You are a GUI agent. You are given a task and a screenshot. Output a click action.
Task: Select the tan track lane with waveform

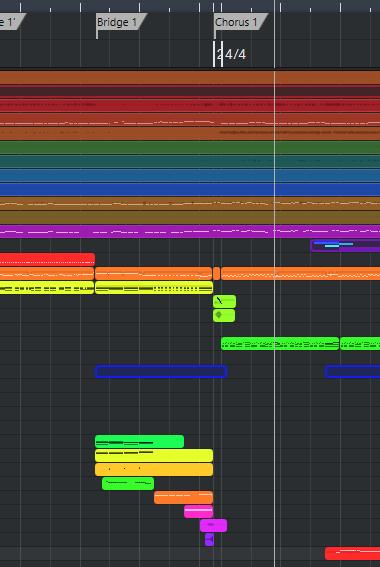pyautogui.click(x=190, y=203)
